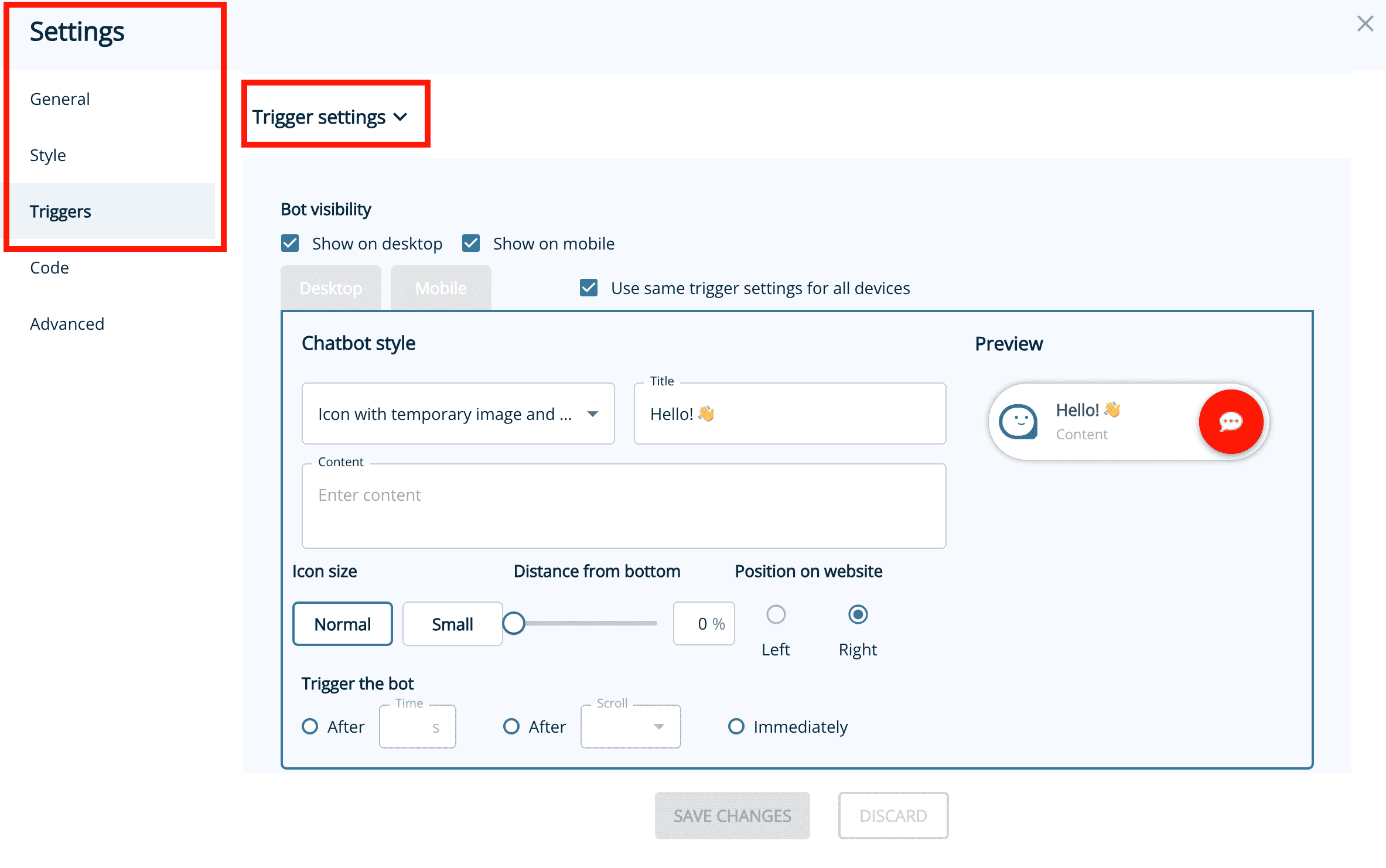
Task: Uncheck Use same trigger settings for all devices
Action: pyautogui.click(x=589, y=288)
